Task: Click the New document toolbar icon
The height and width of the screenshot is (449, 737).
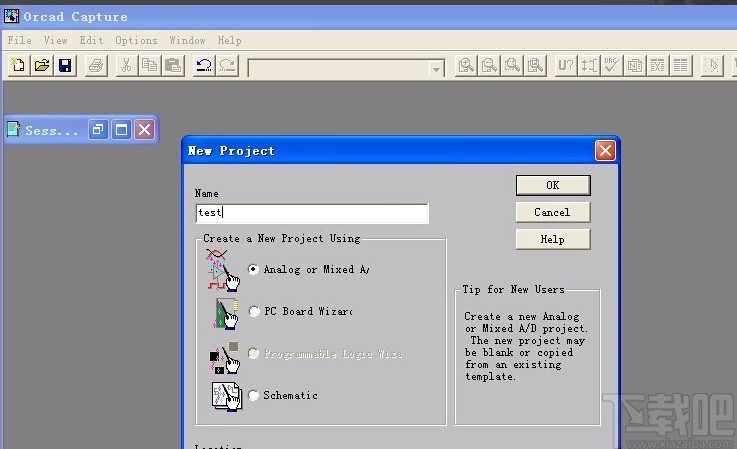Action: 18,65
